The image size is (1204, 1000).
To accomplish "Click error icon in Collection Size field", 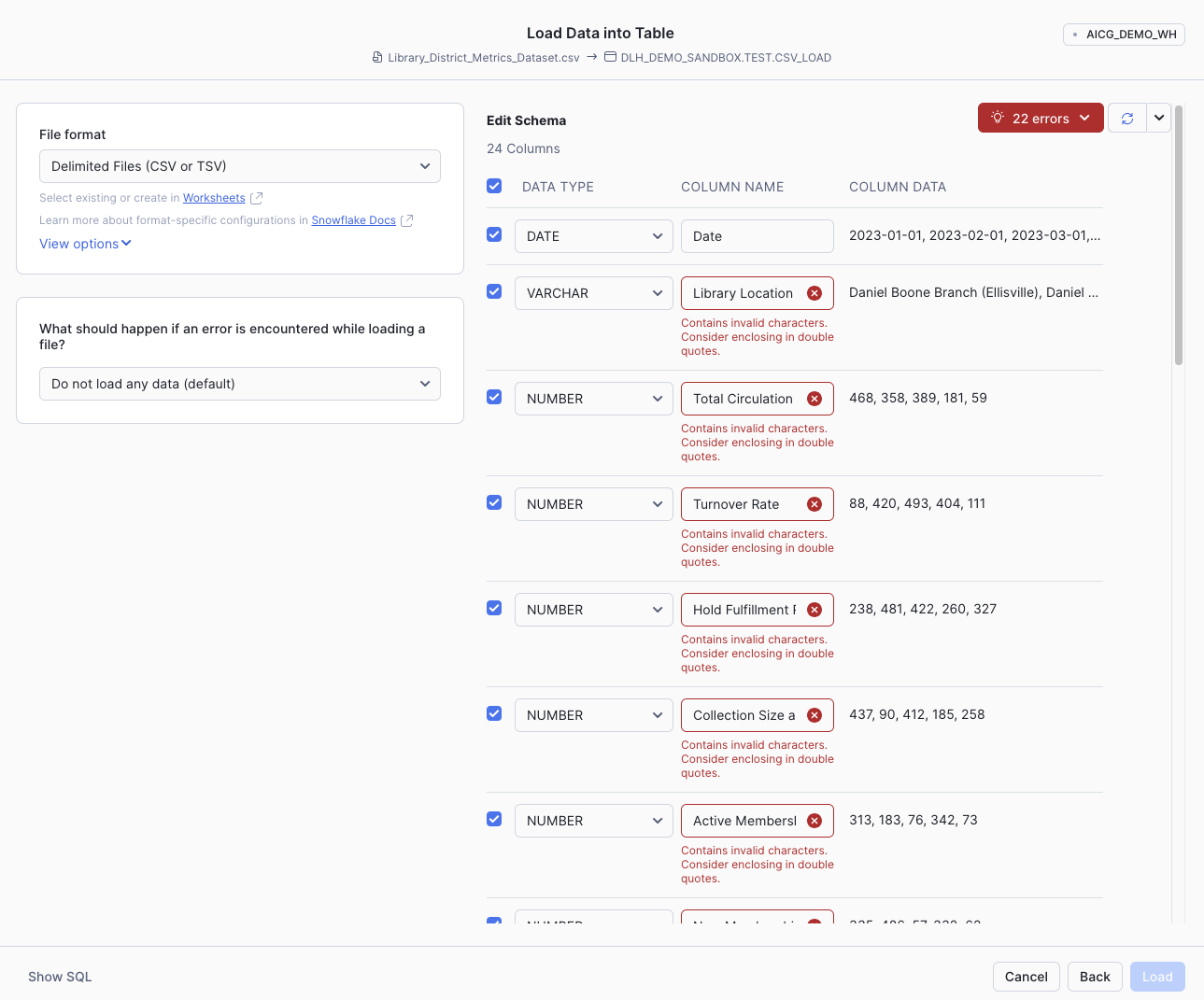I will click(x=814, y=715).
